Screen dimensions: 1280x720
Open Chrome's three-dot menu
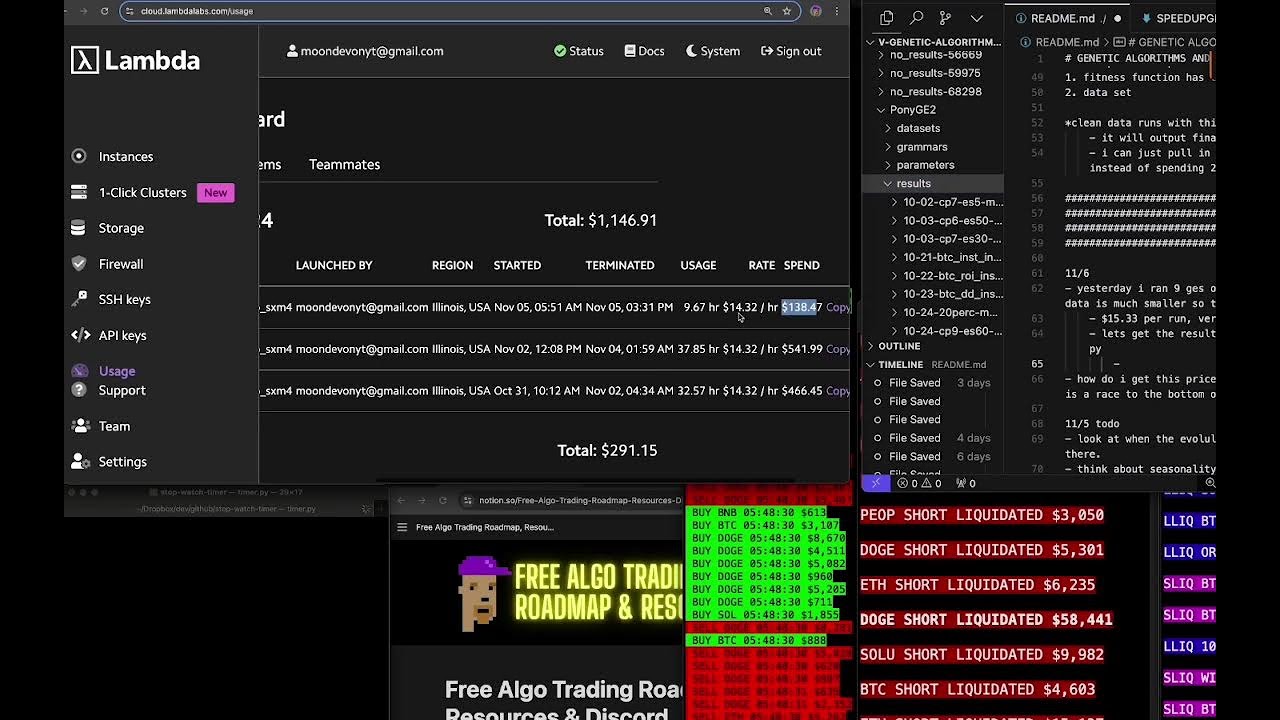click(x=837, y=11)
